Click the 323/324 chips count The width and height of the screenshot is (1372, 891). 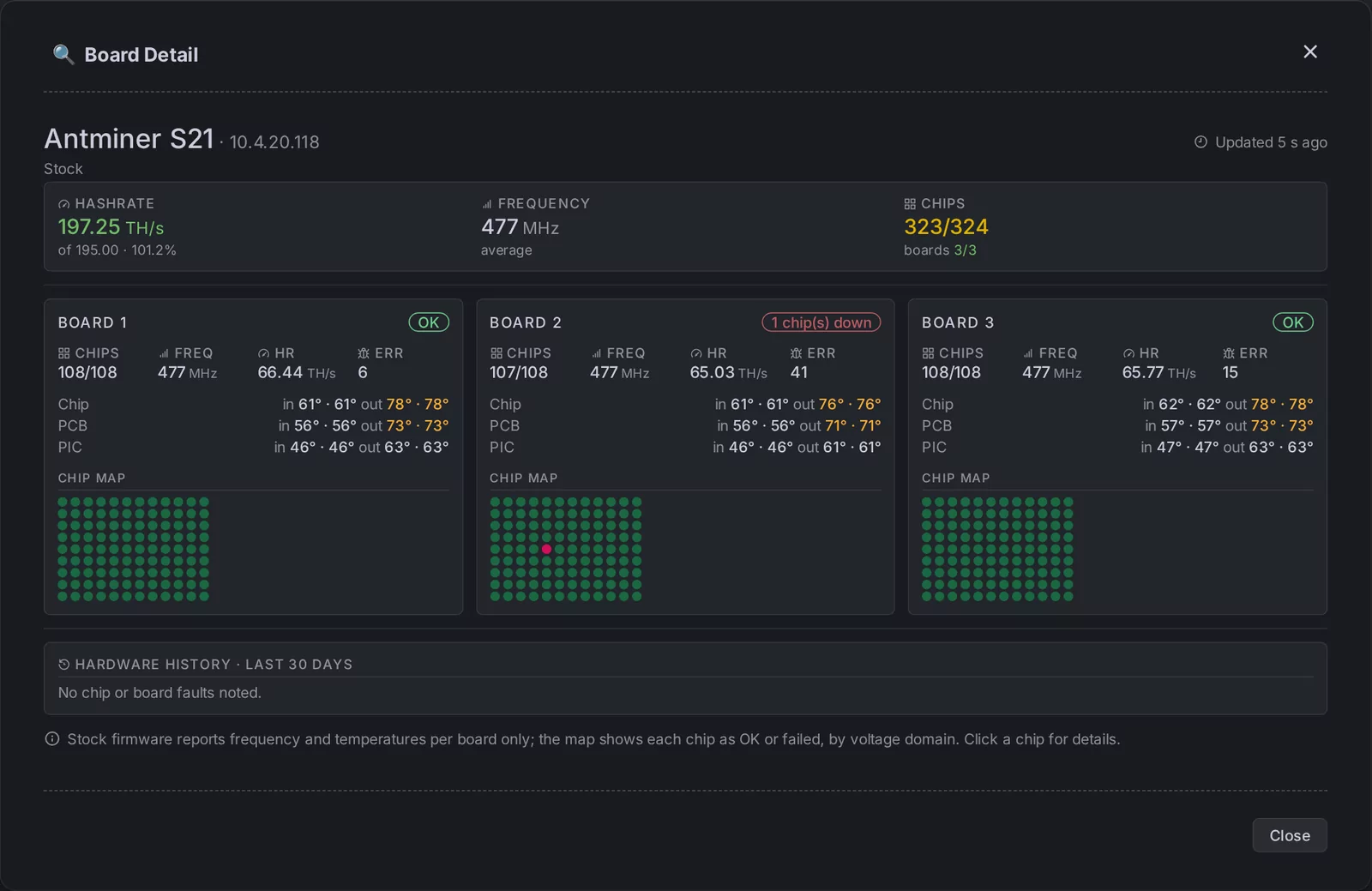[946, 227]
